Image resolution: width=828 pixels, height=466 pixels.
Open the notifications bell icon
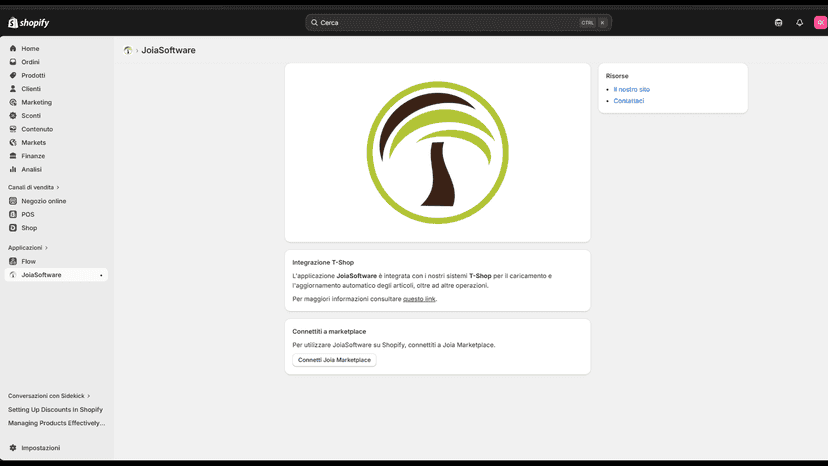coord(799,23)
